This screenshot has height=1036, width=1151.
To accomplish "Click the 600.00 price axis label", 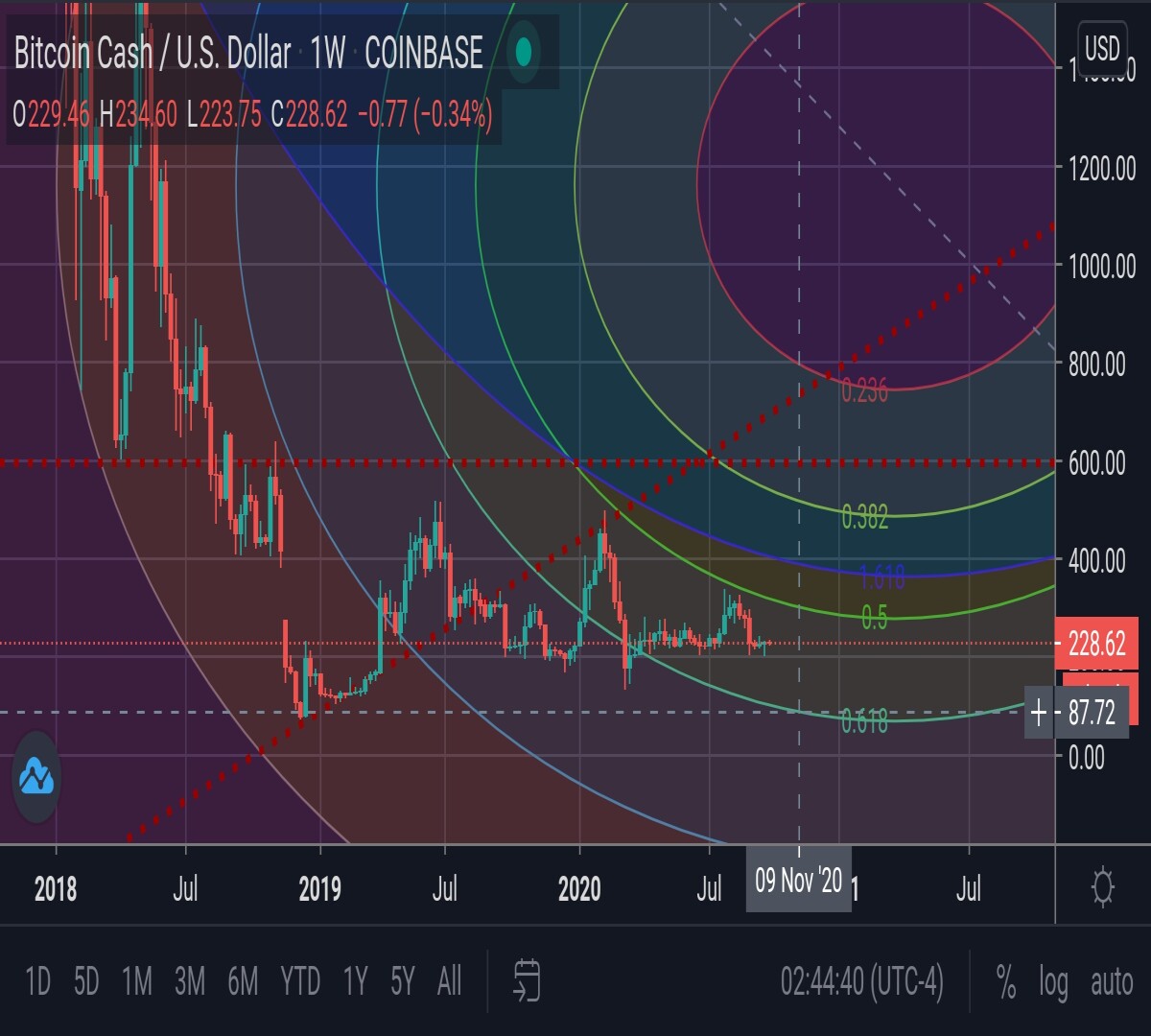I will tap(1097, 463).
